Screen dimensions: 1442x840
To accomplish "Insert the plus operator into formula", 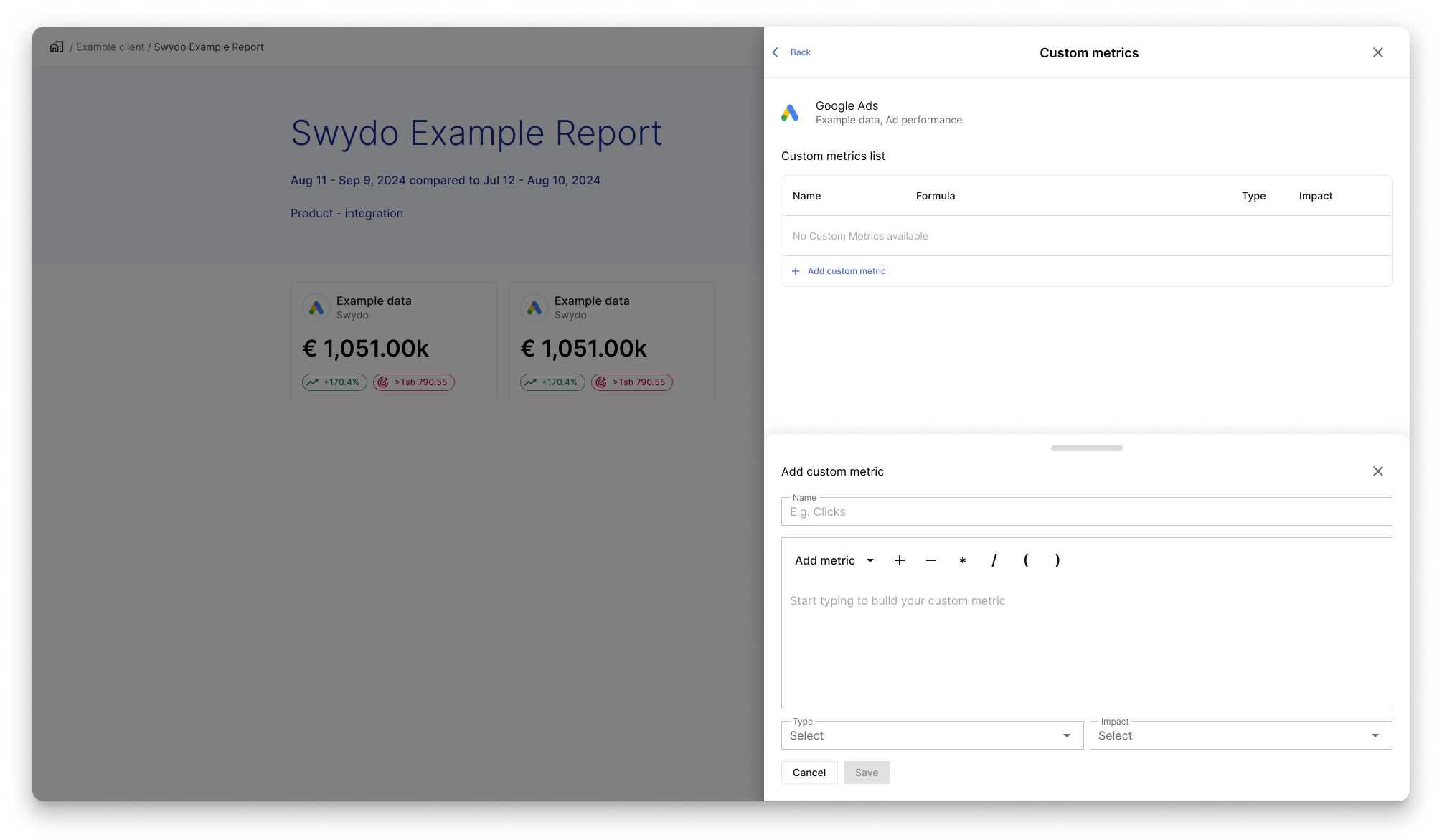I will pos(900,560).
